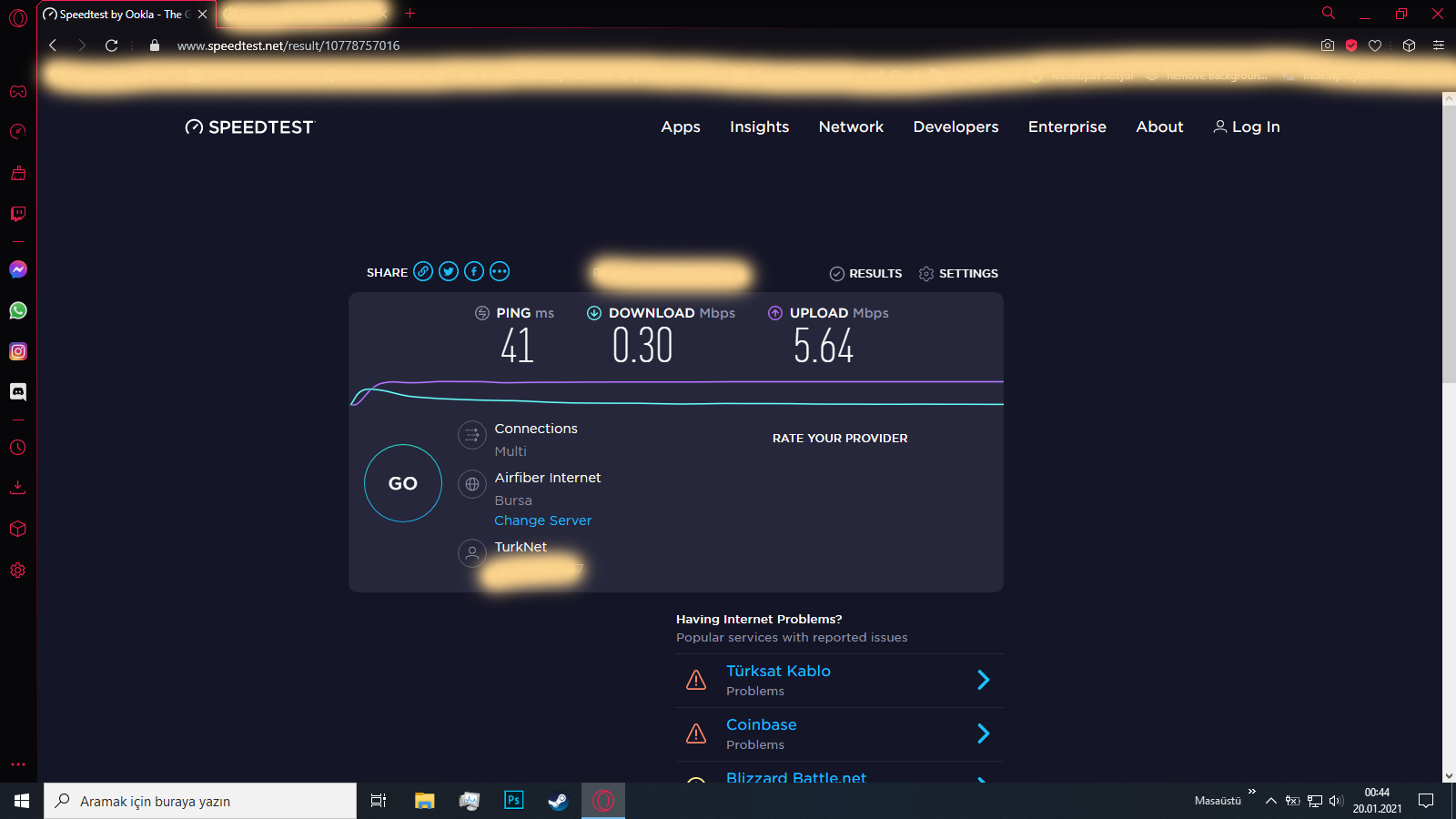
Task: Expand Coinbase problems chevron
Action: point(984,733)
